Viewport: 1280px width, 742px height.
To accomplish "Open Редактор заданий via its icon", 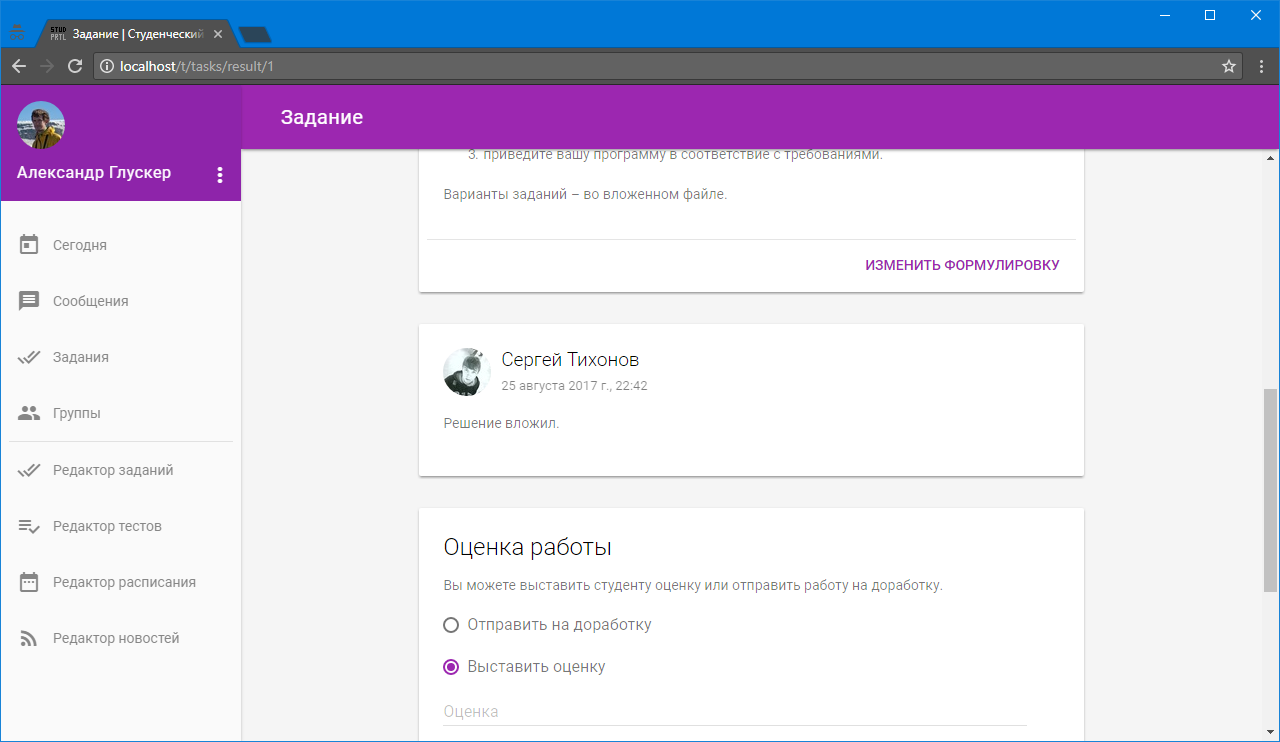I will 31,469.
